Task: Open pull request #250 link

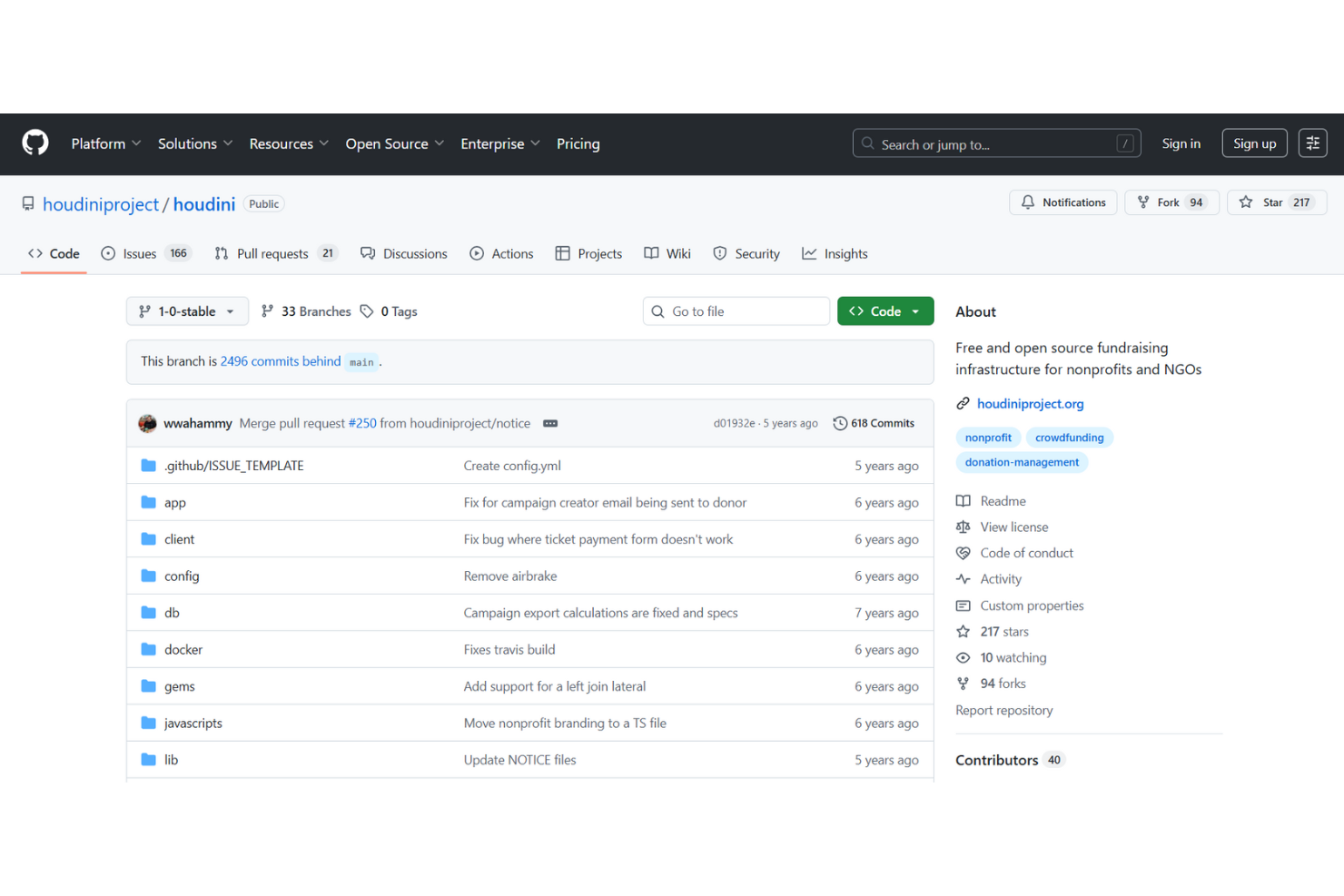Action: coord(362,423)
